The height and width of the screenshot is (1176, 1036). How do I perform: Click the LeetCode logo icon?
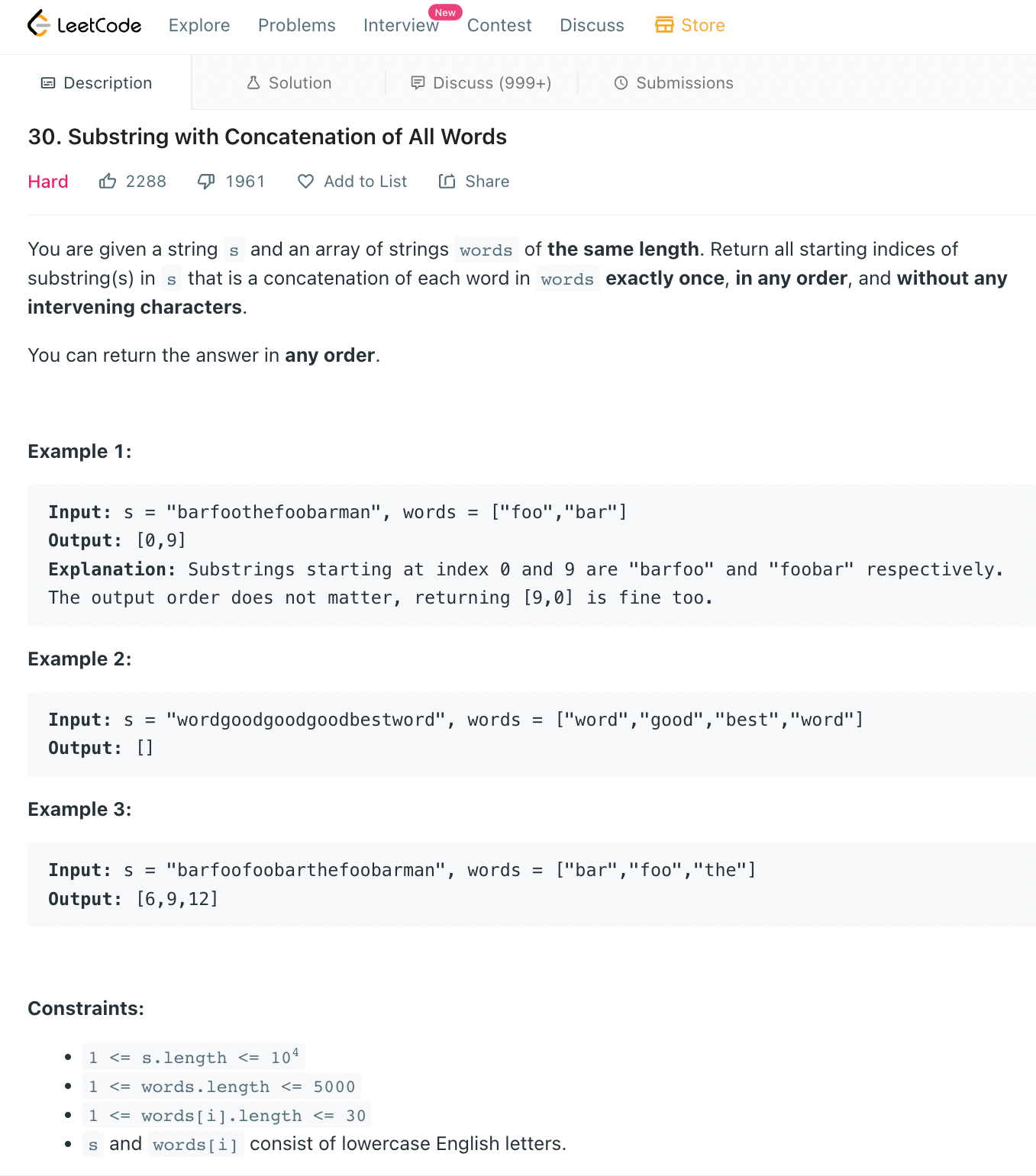38,24
